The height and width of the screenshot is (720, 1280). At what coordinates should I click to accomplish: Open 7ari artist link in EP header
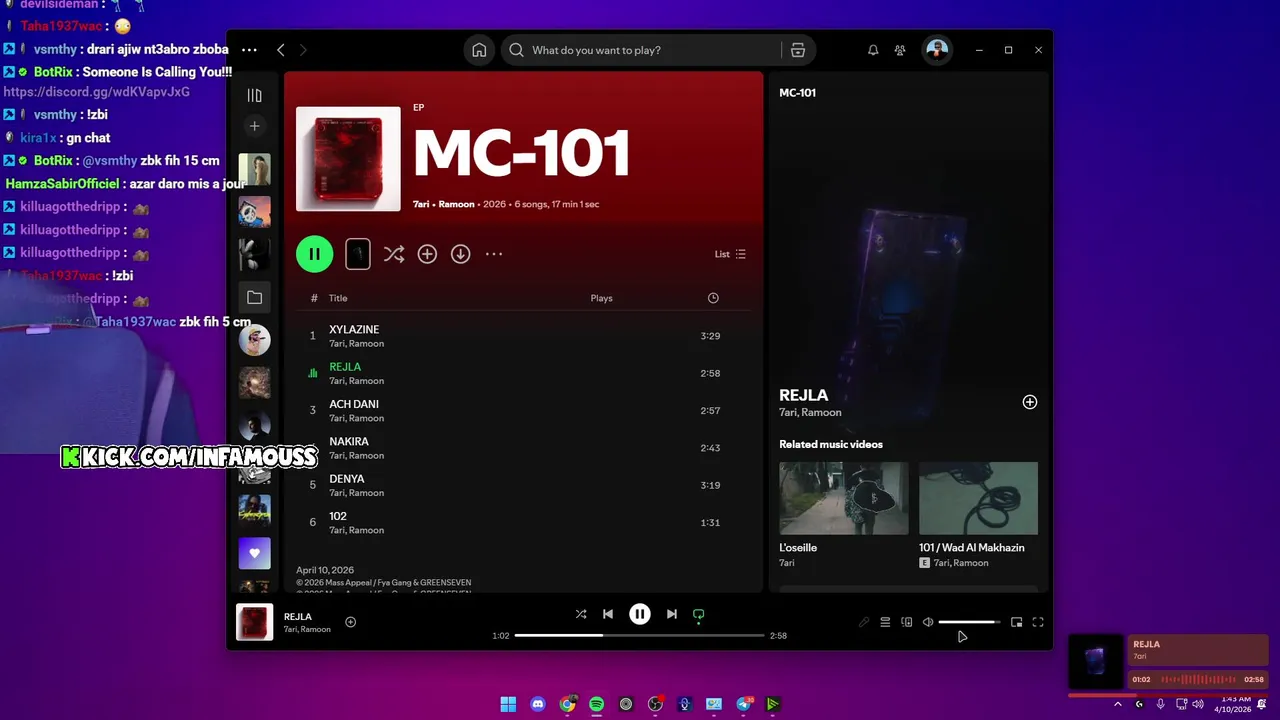point(421,204)
